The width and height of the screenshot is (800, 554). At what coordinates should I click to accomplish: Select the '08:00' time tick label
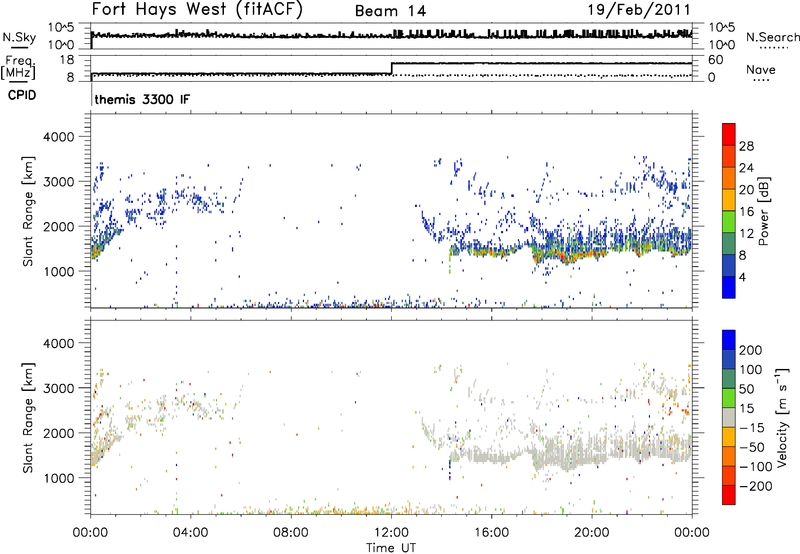pyautogui.click(x=291, y=533)
